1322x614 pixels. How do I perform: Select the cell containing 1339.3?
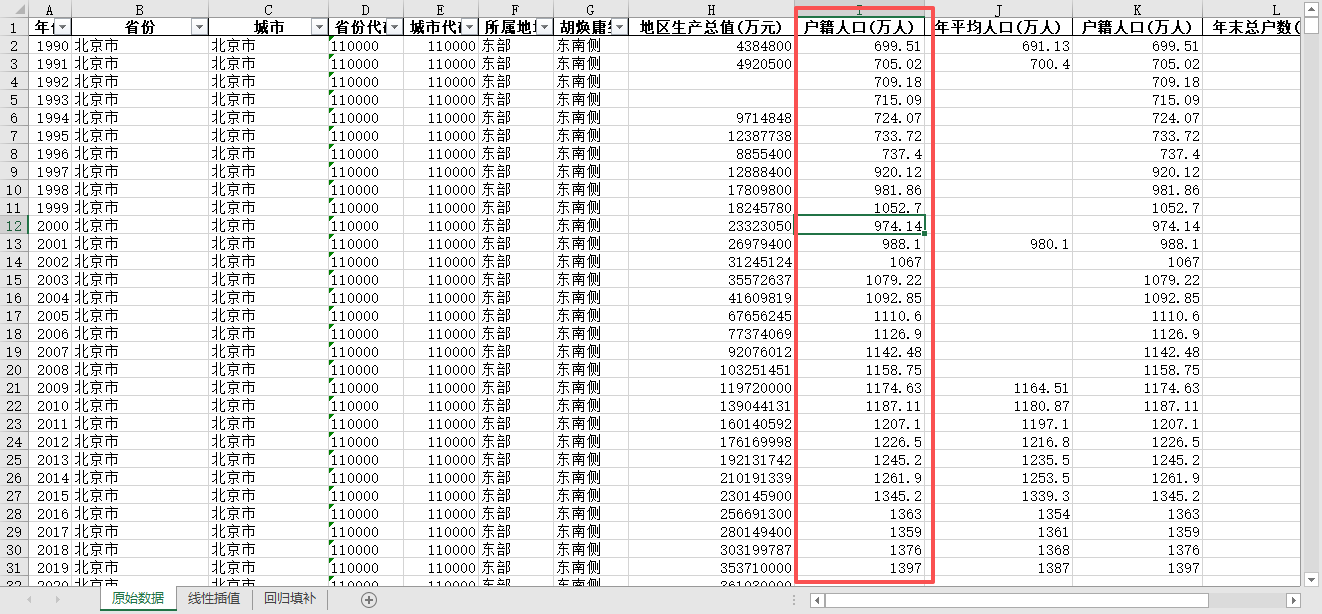999,496
